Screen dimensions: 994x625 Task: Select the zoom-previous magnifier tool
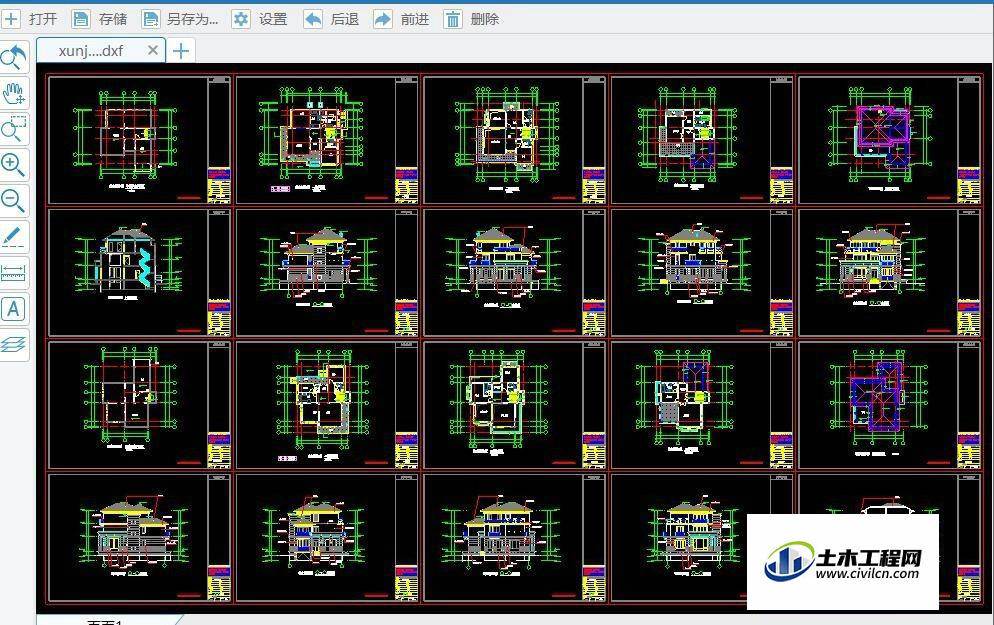14,58
